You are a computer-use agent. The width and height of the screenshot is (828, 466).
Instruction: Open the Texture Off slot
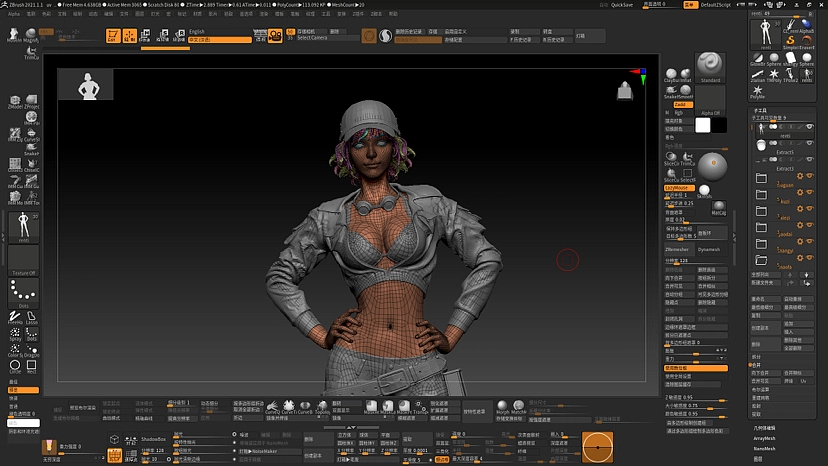point(23,260)
